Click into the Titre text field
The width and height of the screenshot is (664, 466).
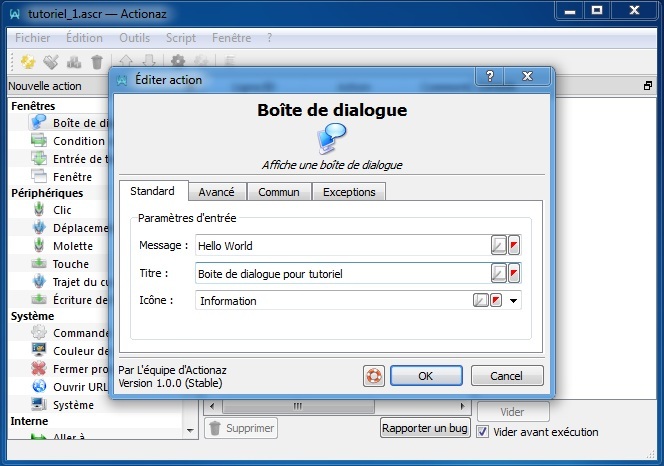(x=342, y=273)
